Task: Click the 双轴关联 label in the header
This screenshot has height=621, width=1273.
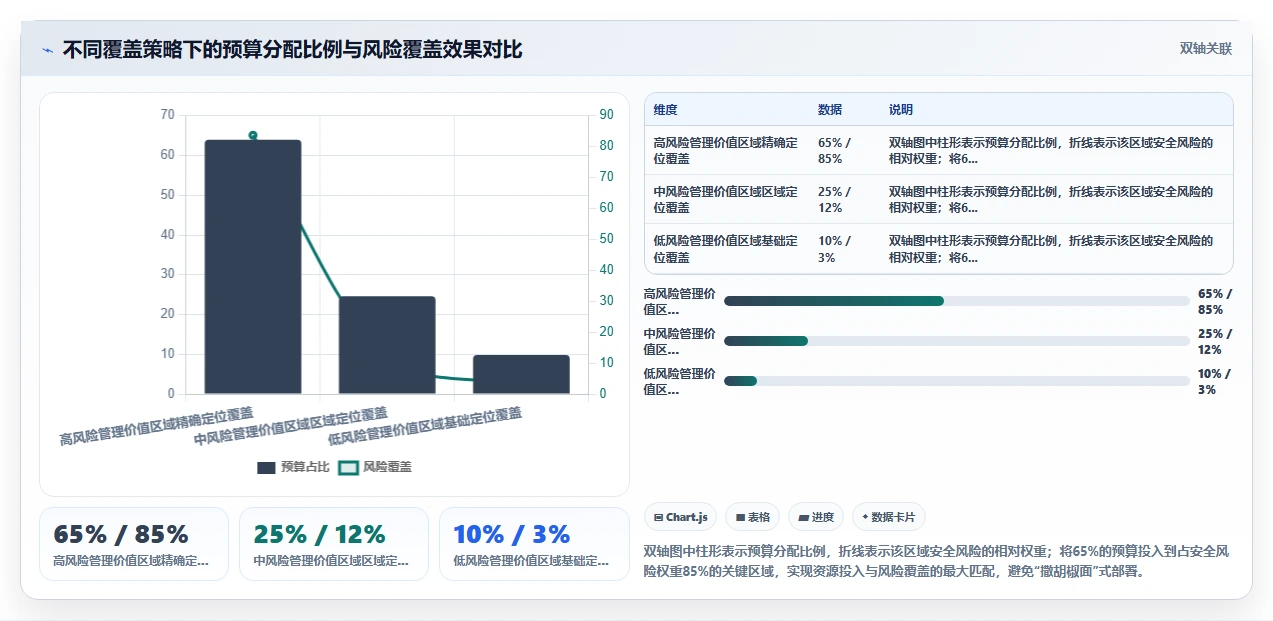Action: pyautogui.click(x=1206, y=49)
